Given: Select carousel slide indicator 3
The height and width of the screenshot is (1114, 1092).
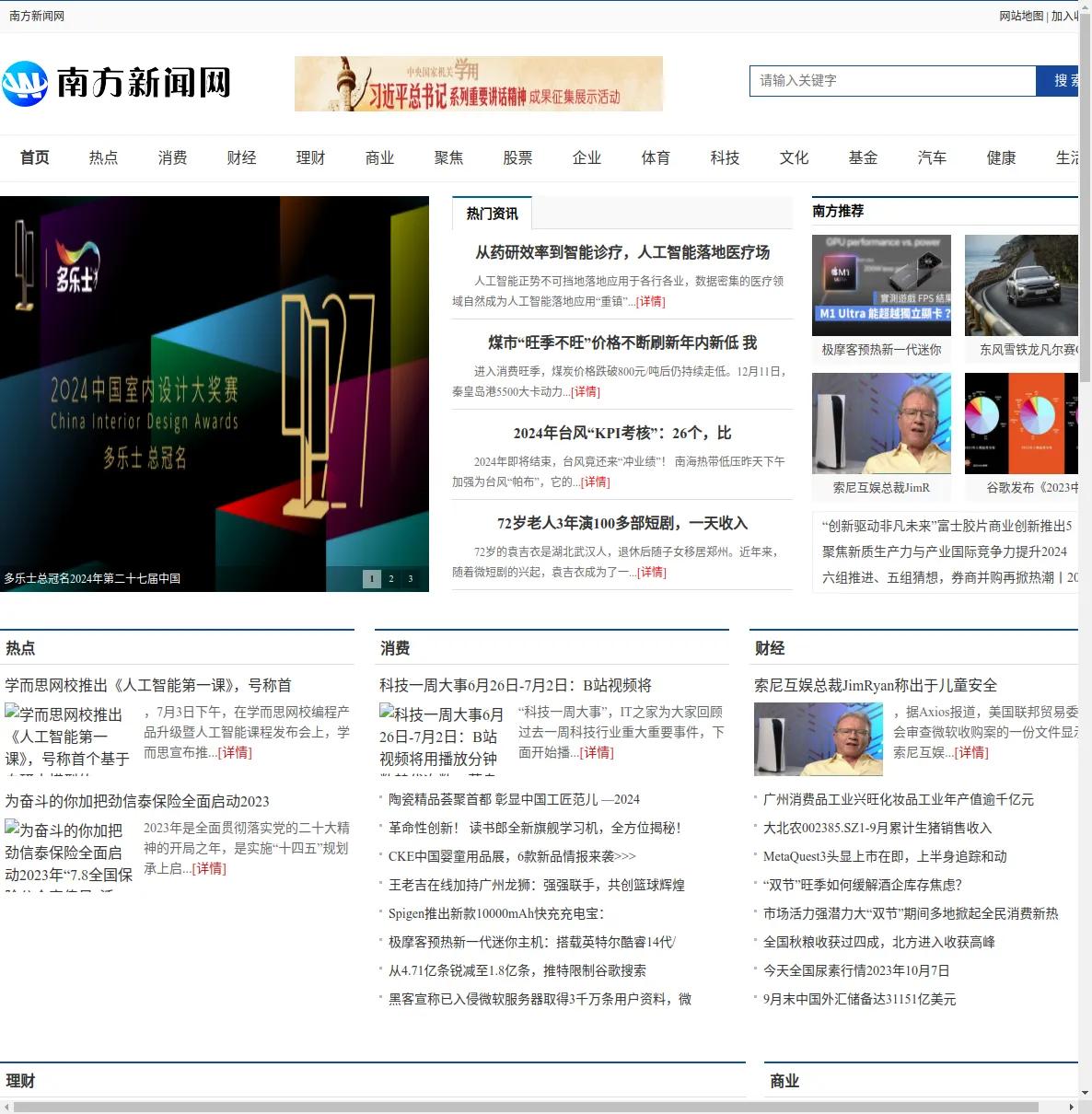Looking at the screenshot, I should [411, 578].
